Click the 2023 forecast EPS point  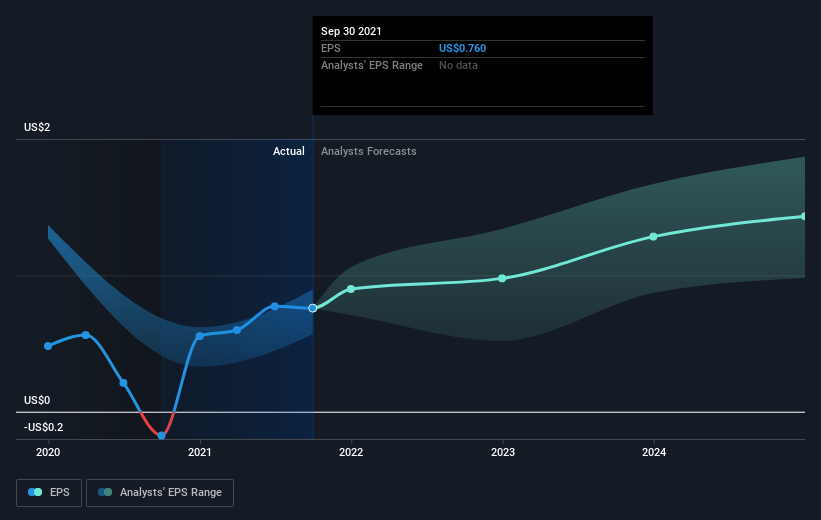(502, 278)
